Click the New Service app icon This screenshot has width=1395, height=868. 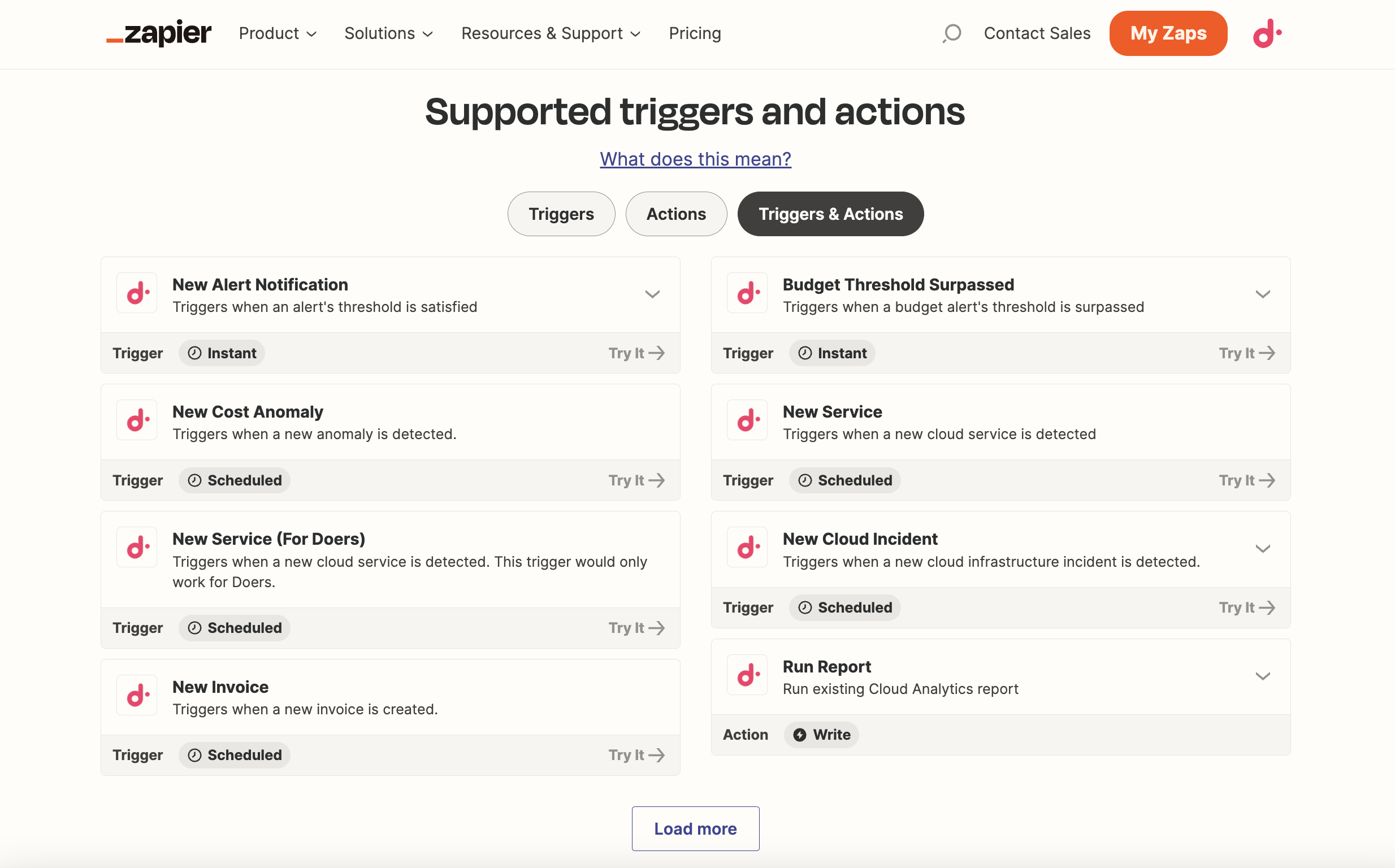tap(747, 420)
